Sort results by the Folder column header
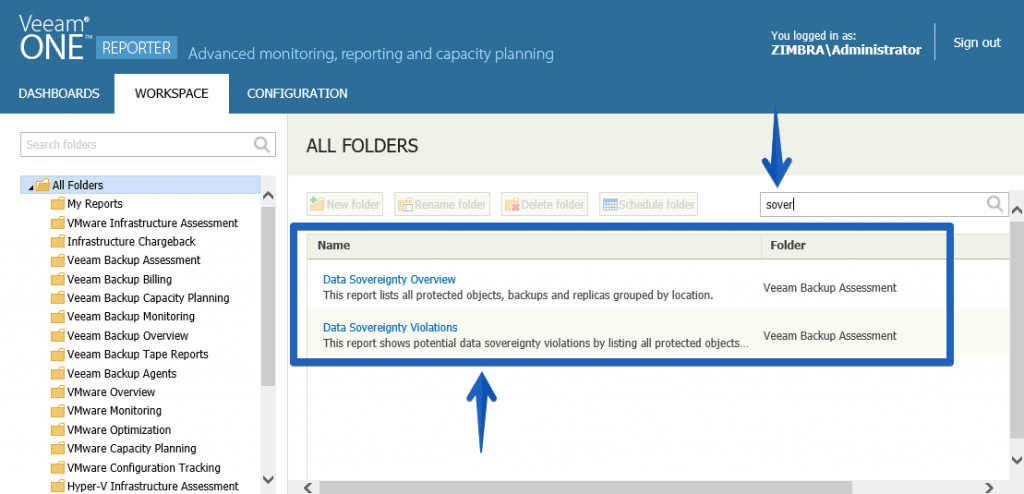 [x=788, y=246]
